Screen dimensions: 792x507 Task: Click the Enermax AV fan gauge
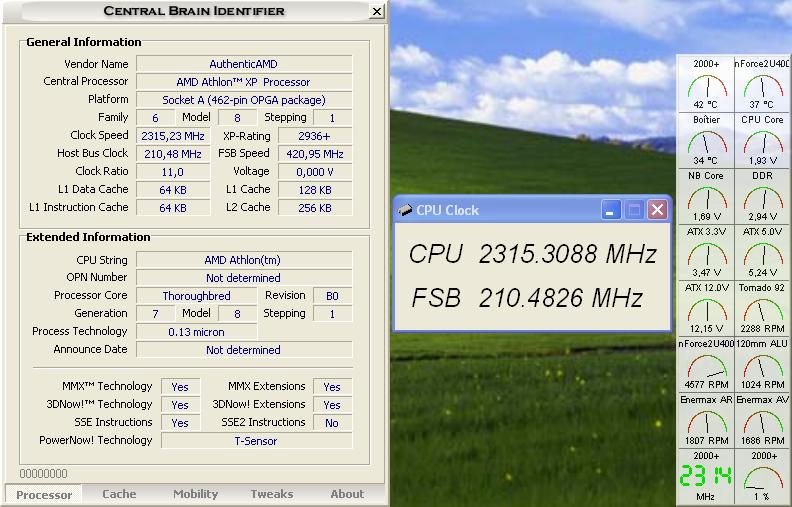coord(762,421)
